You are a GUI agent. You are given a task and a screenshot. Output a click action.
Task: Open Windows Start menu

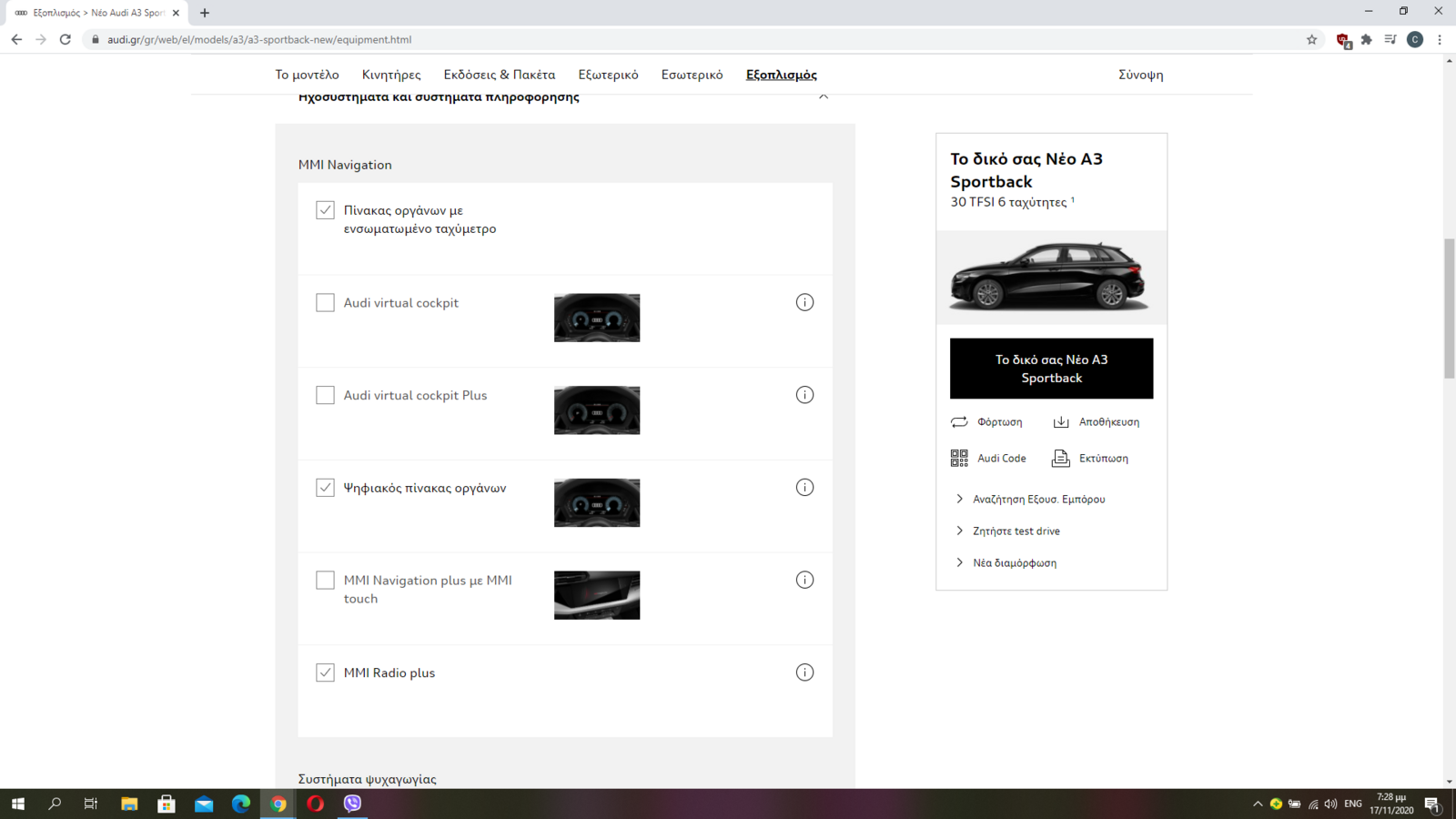18,804
